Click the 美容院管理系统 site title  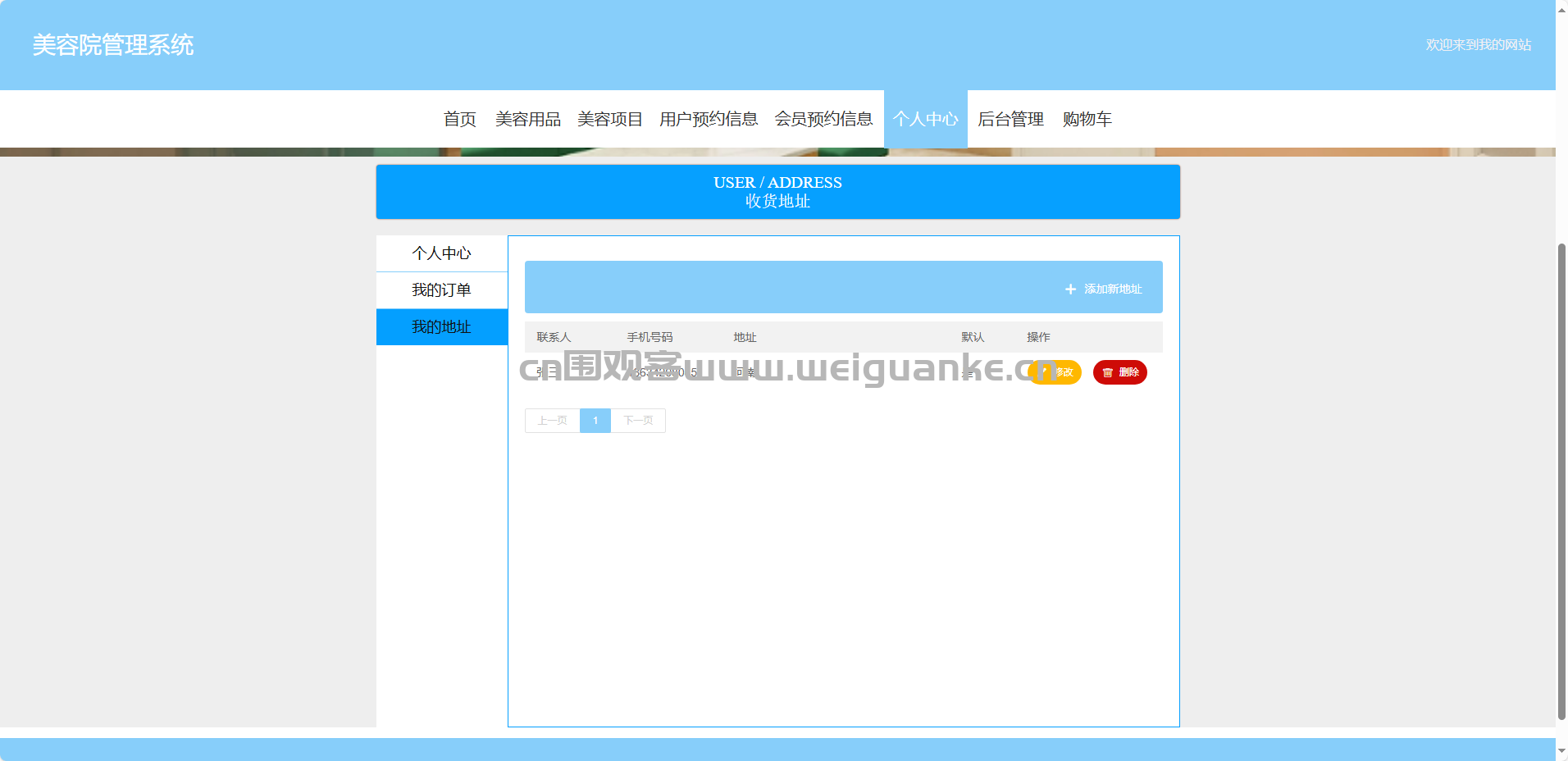click(113, 45)
